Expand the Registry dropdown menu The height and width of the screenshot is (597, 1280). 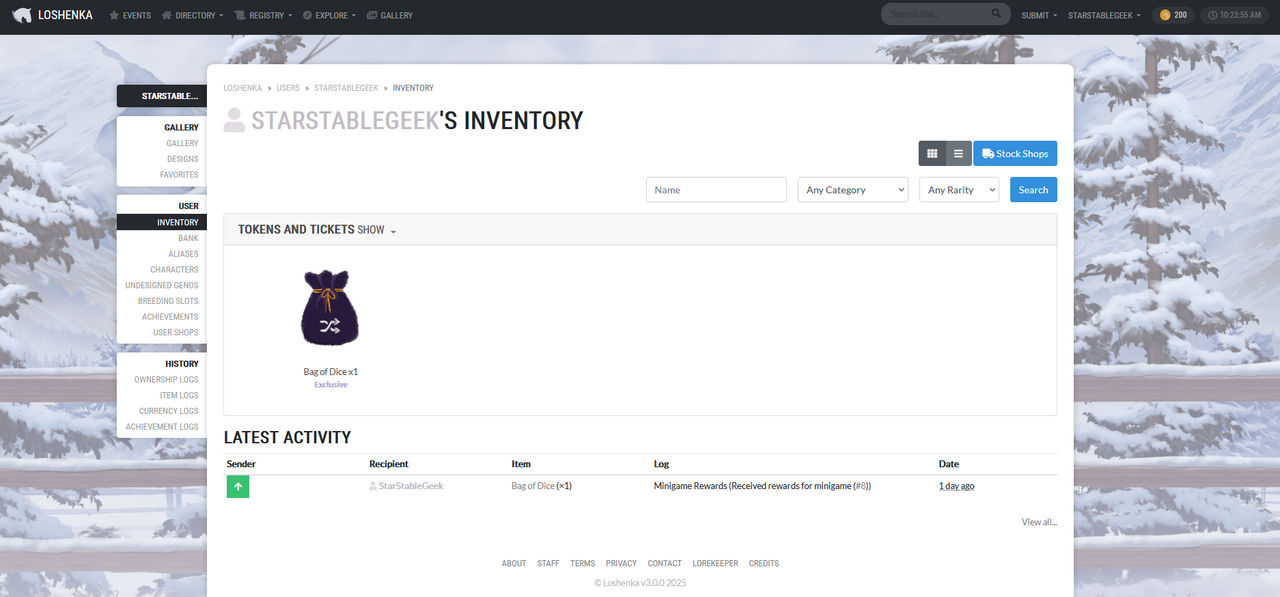click(263, 15)
